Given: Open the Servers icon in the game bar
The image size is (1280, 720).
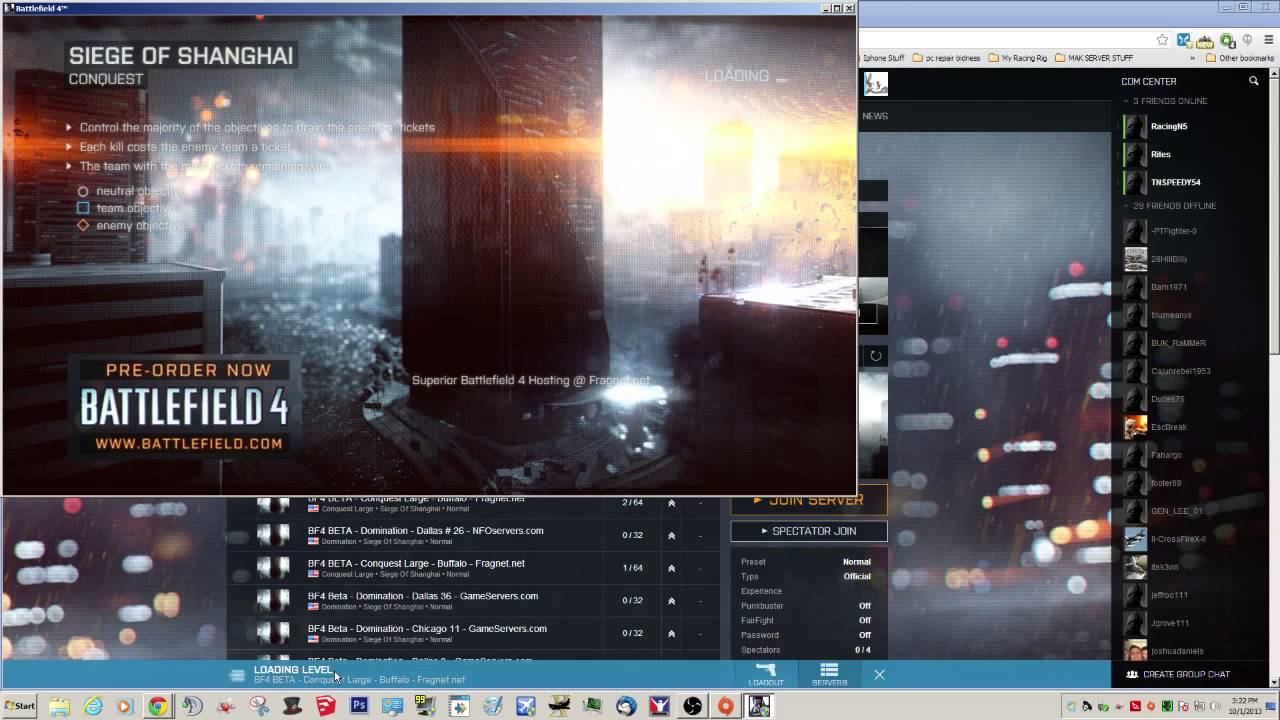Looking at the screenshot, I should tap(829, 674).
